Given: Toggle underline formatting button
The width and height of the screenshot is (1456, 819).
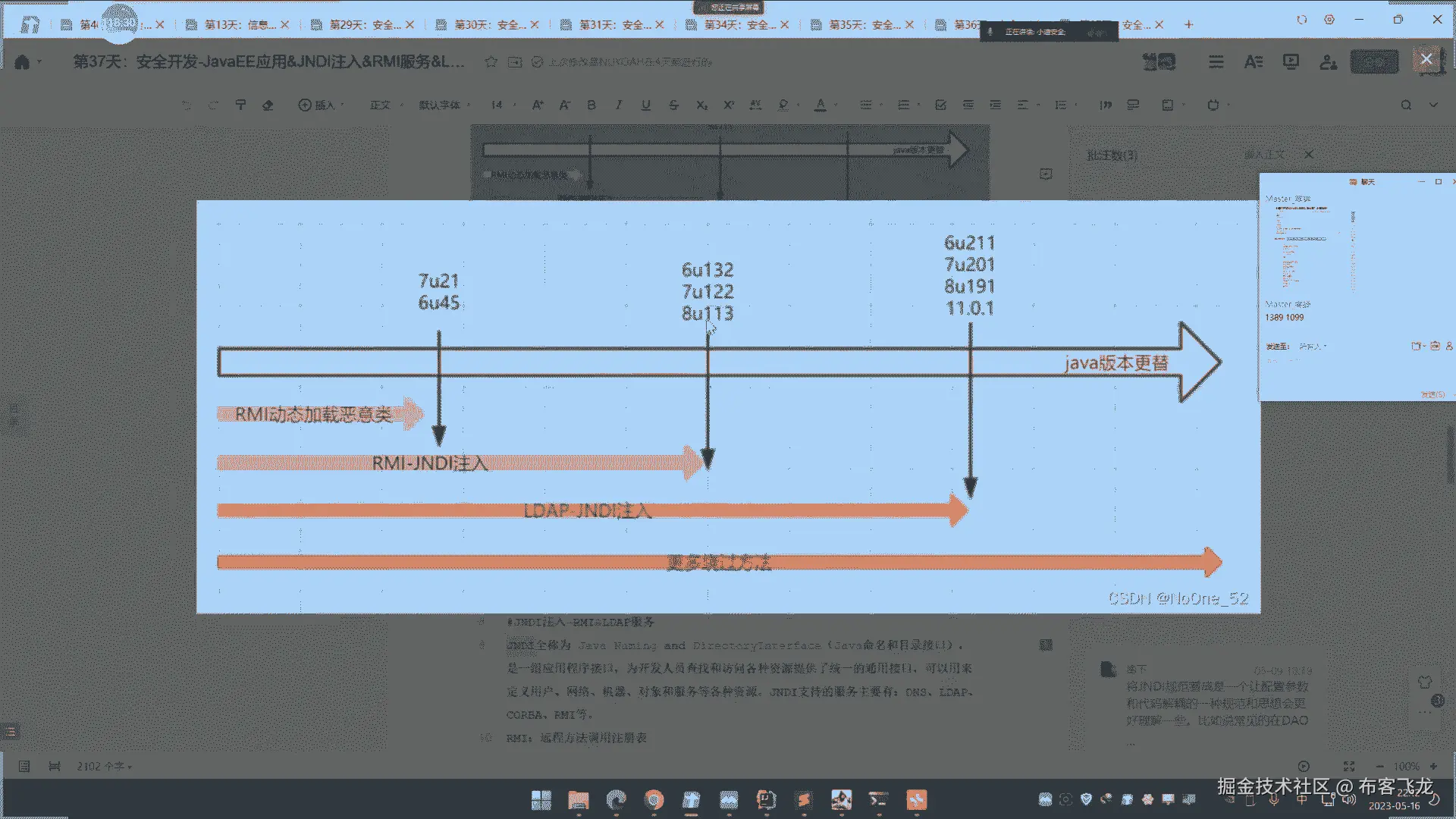Looking at the screenshot, I should (646, 105).
